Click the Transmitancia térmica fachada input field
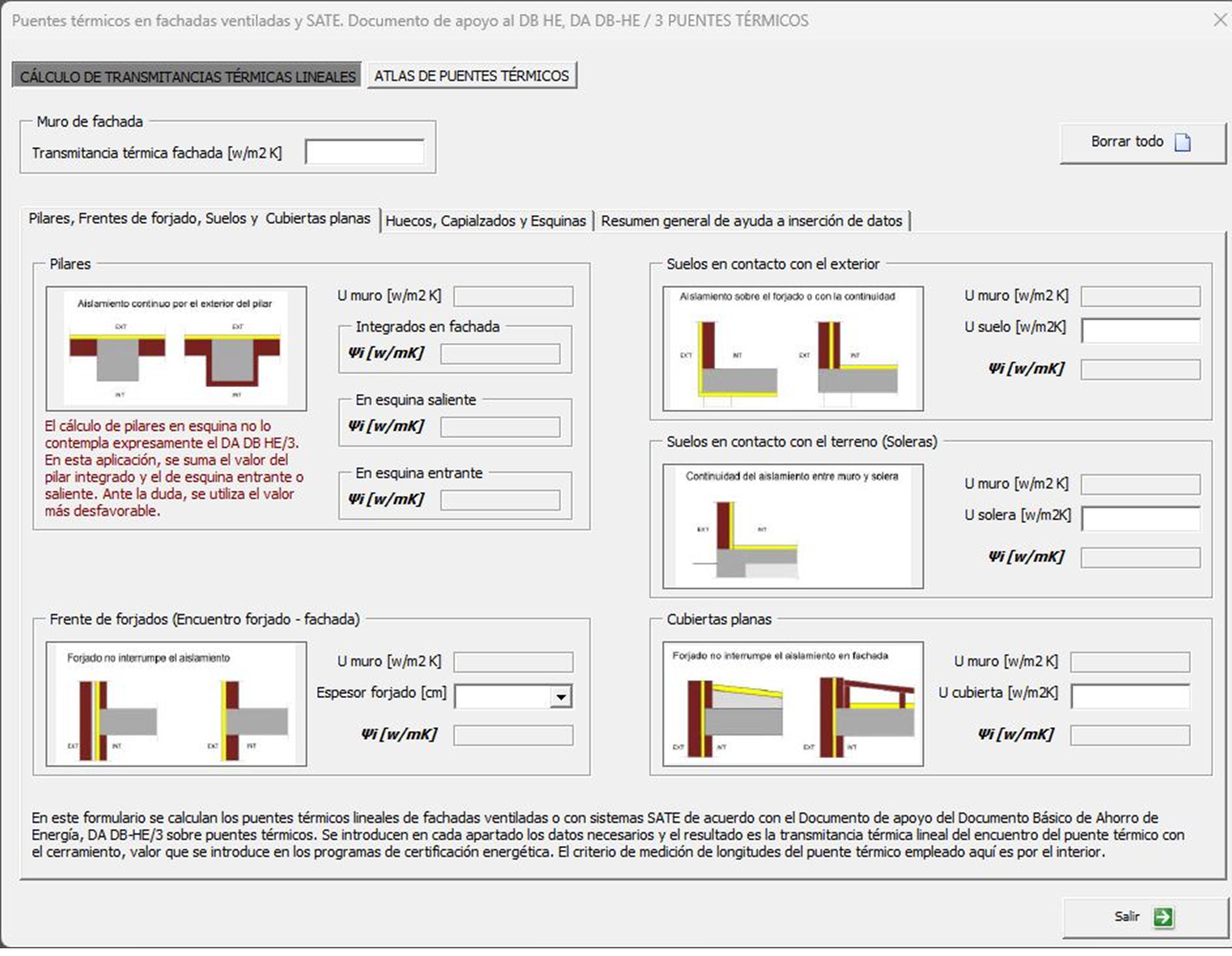 [x=364, y=152]
